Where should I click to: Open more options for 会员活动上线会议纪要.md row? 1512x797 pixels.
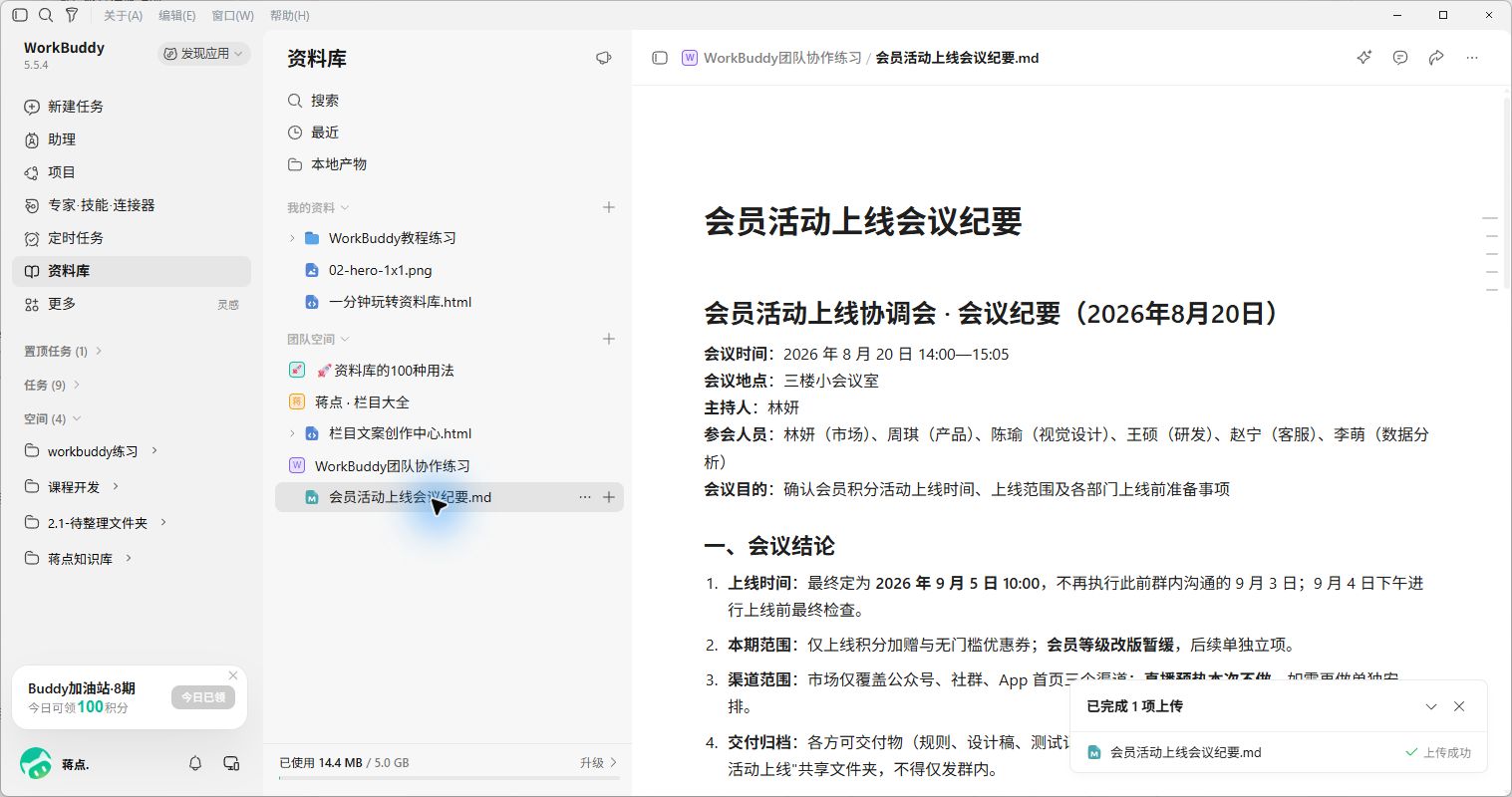(x=585, y=497)
